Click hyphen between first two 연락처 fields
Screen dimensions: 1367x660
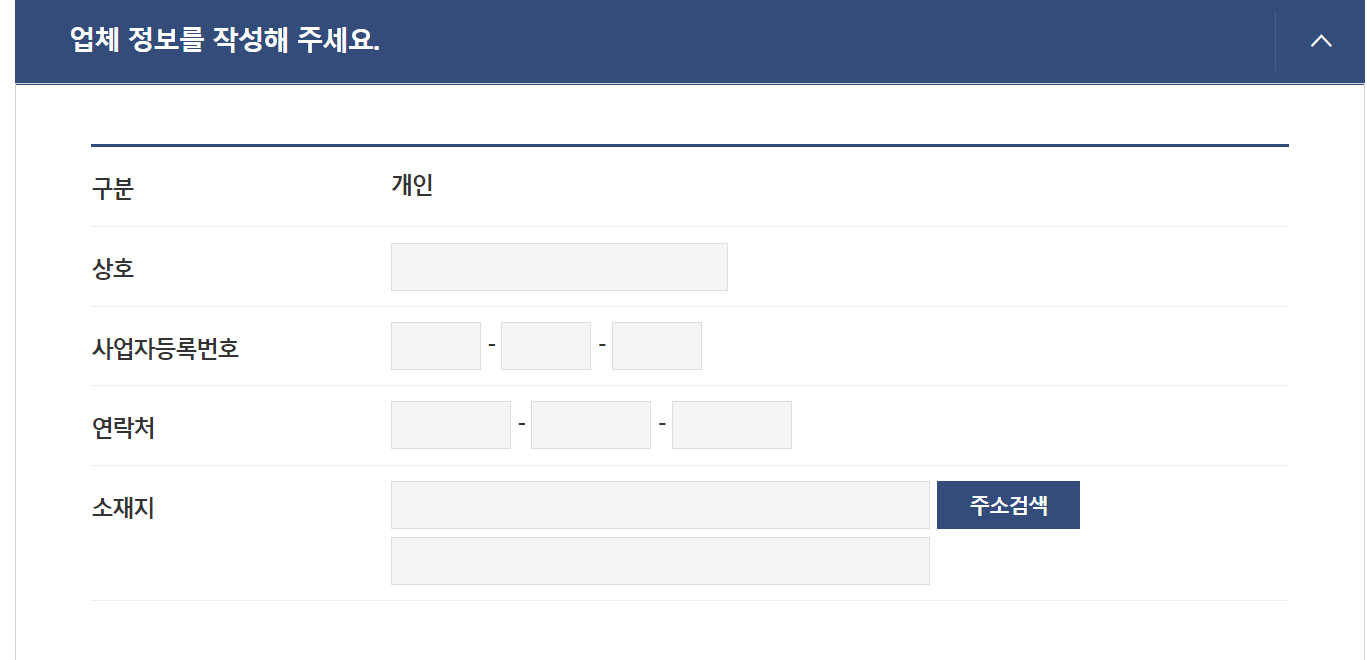[x=522, y=424]
